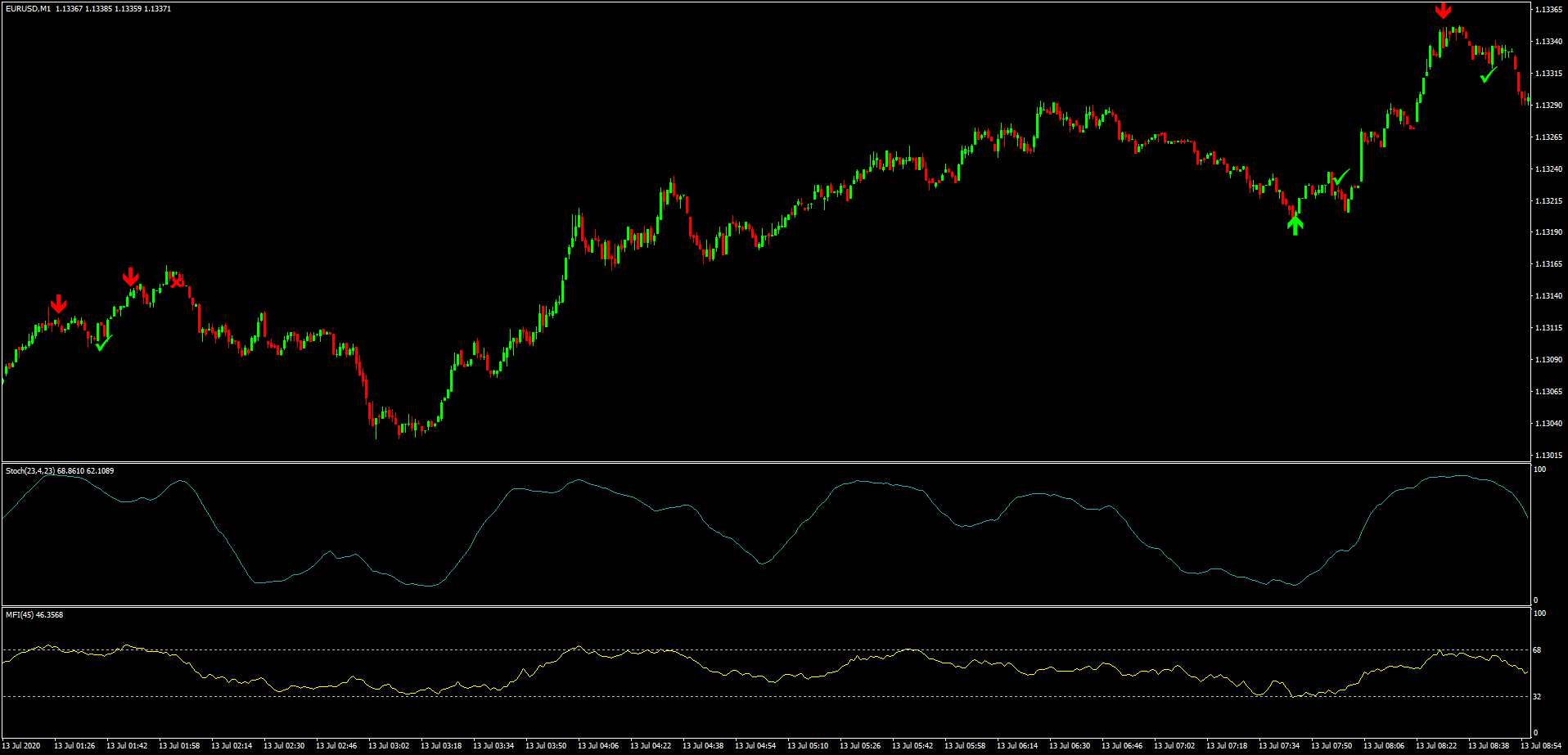The height and width of the screenshot is (755, 1568).
Task: Click red down arrow at the chart's highest peak
Action: click(1444, 11)
